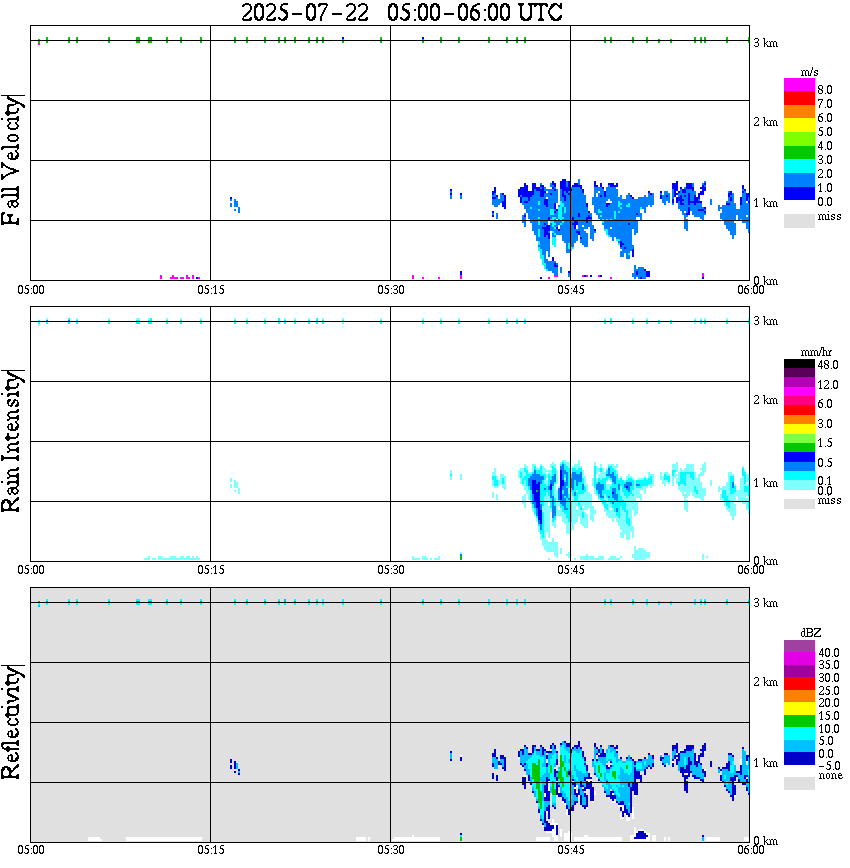Select the yellow 15.0 dBZ Reflectivity swatch

799,709
